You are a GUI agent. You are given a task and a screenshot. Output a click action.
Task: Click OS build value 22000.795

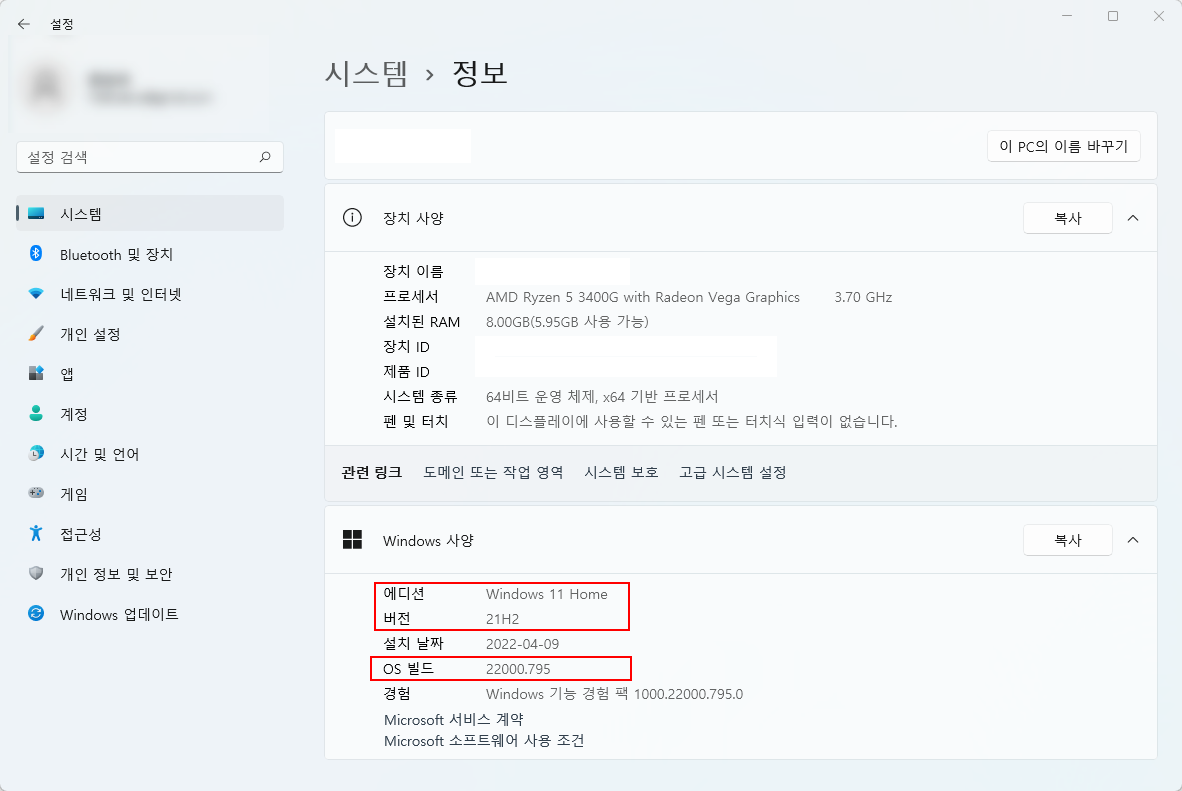518,669
